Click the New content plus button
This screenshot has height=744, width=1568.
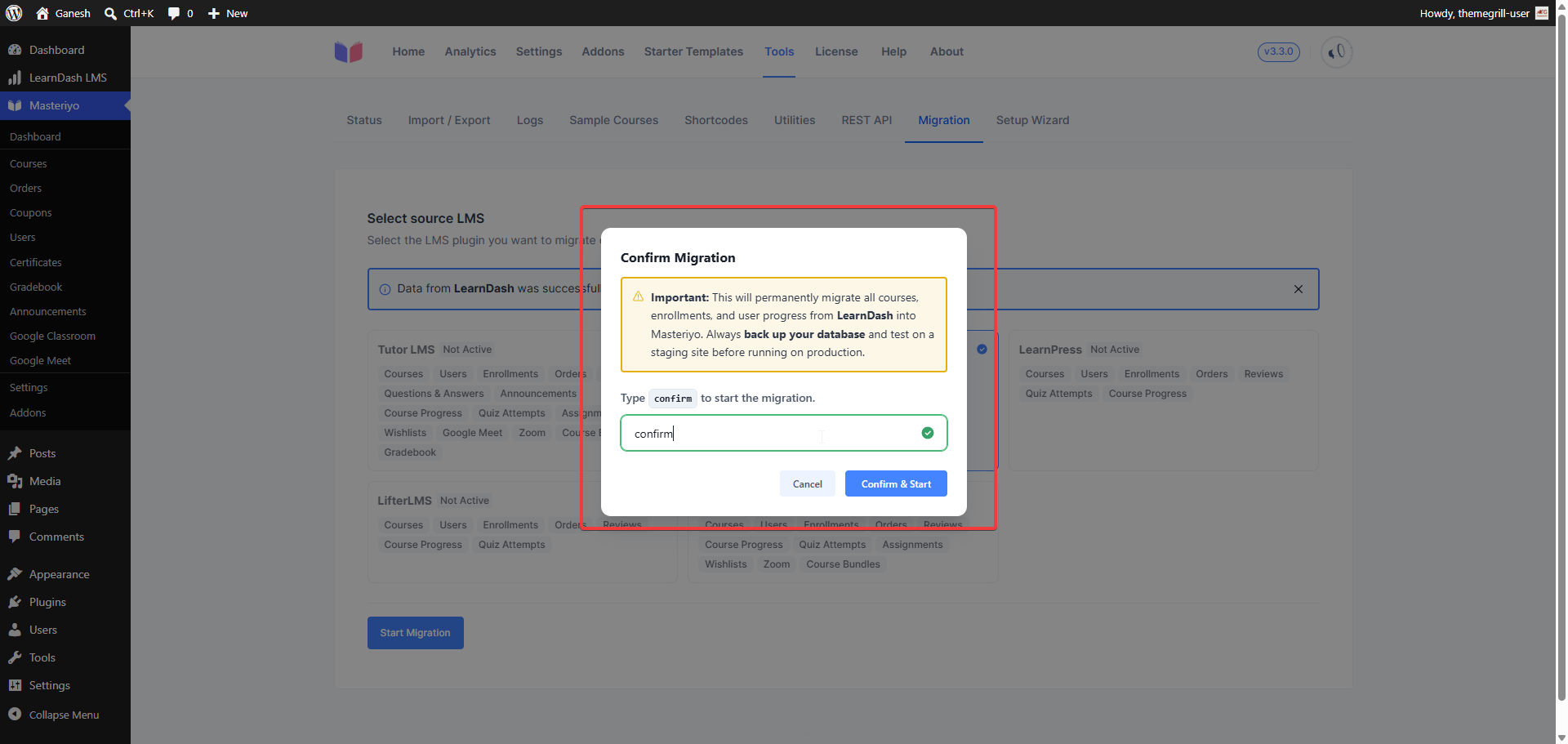tap(228, 13)
